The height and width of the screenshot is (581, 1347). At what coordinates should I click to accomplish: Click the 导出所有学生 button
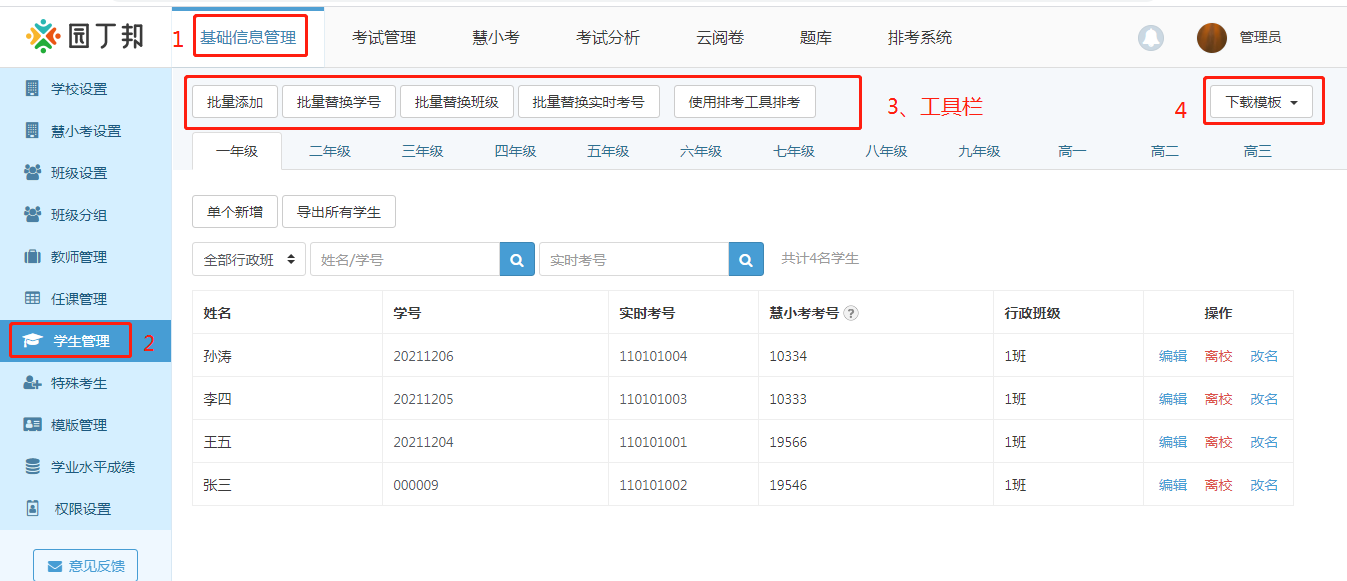tap(338, 211)
